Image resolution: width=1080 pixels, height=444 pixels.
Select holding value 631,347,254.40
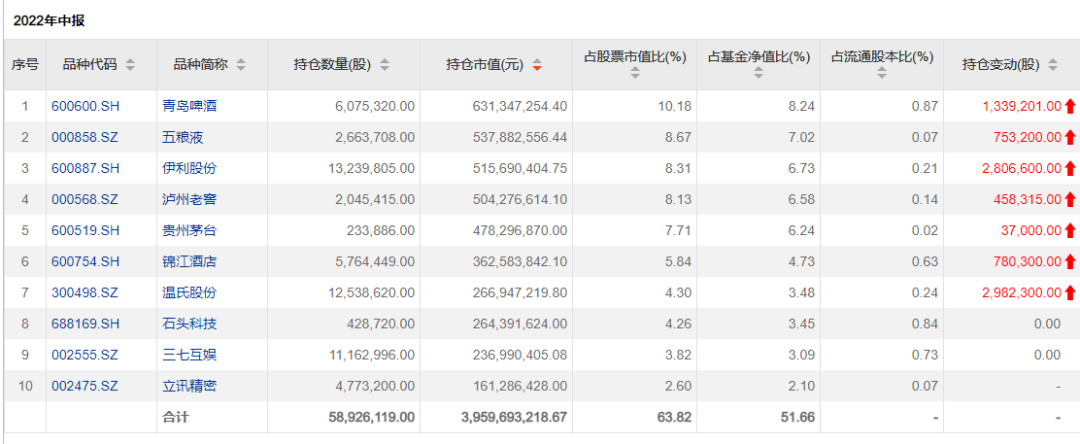[520, 106]
